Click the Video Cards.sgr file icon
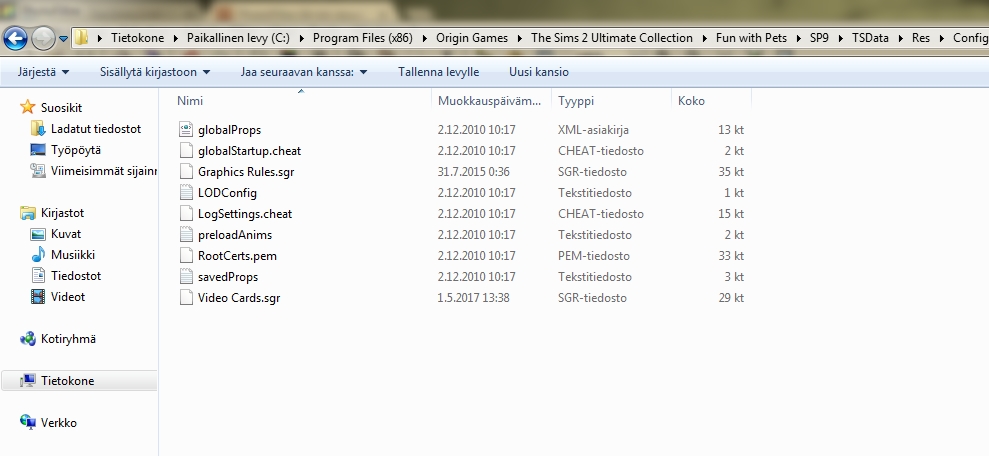989x456 pixels. pos(186,298)
